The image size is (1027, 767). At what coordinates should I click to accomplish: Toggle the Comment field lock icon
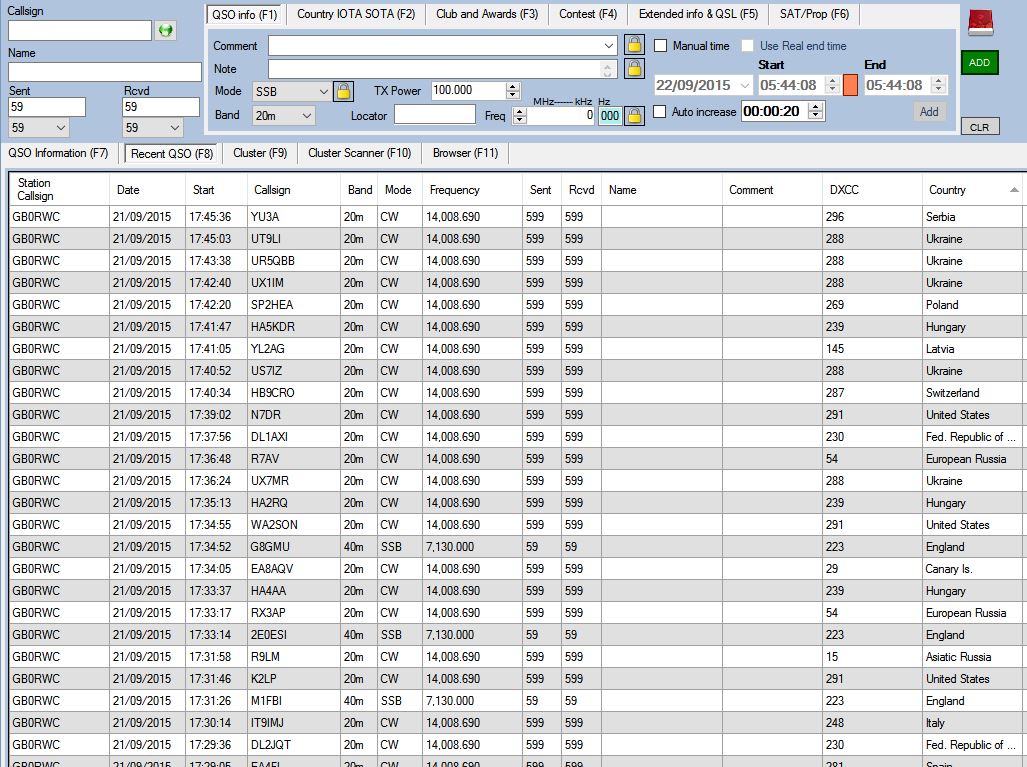[x=633, y=45]
